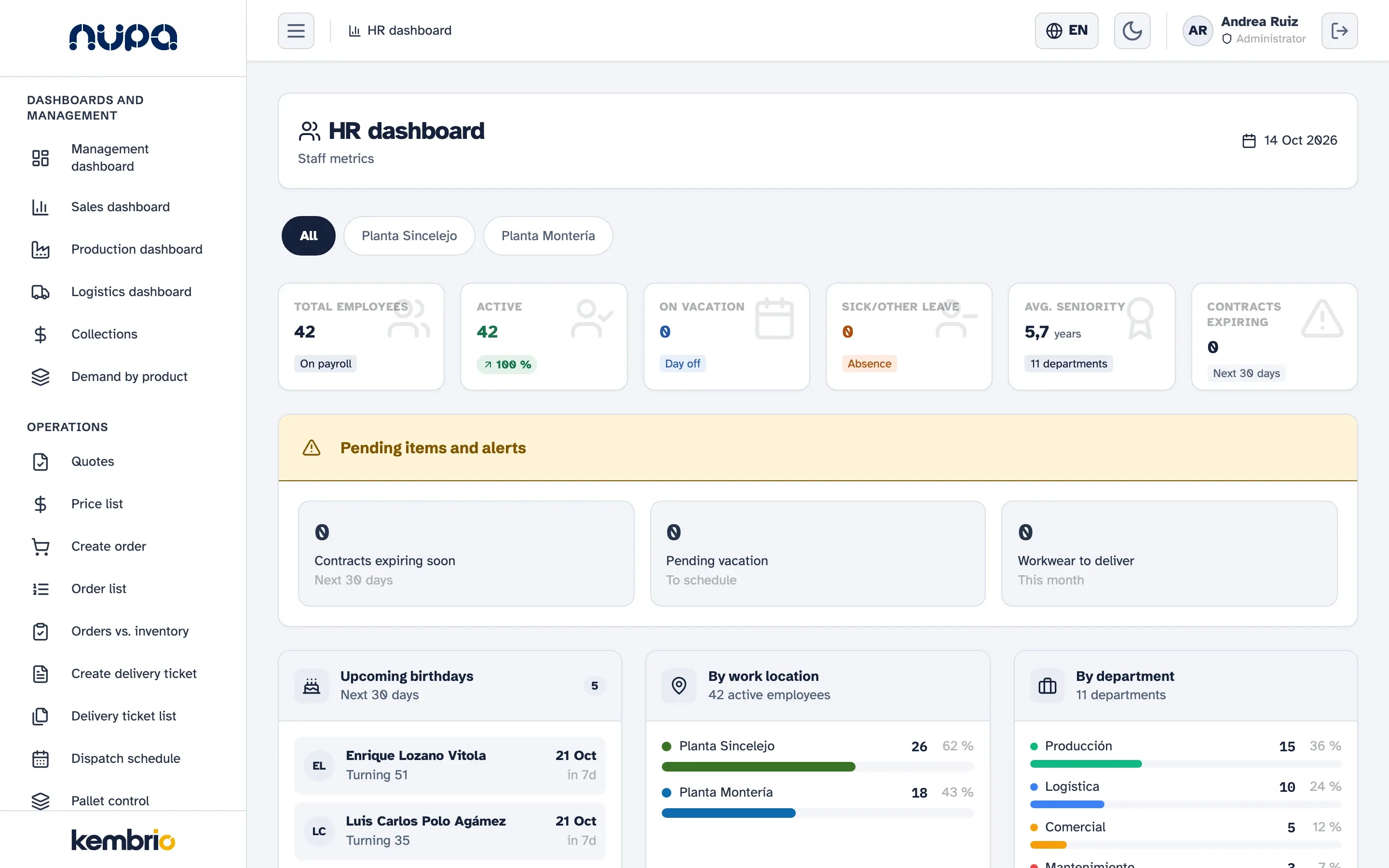
Task: Switch to dark mode moon icon
Action: click(1132, 30)
